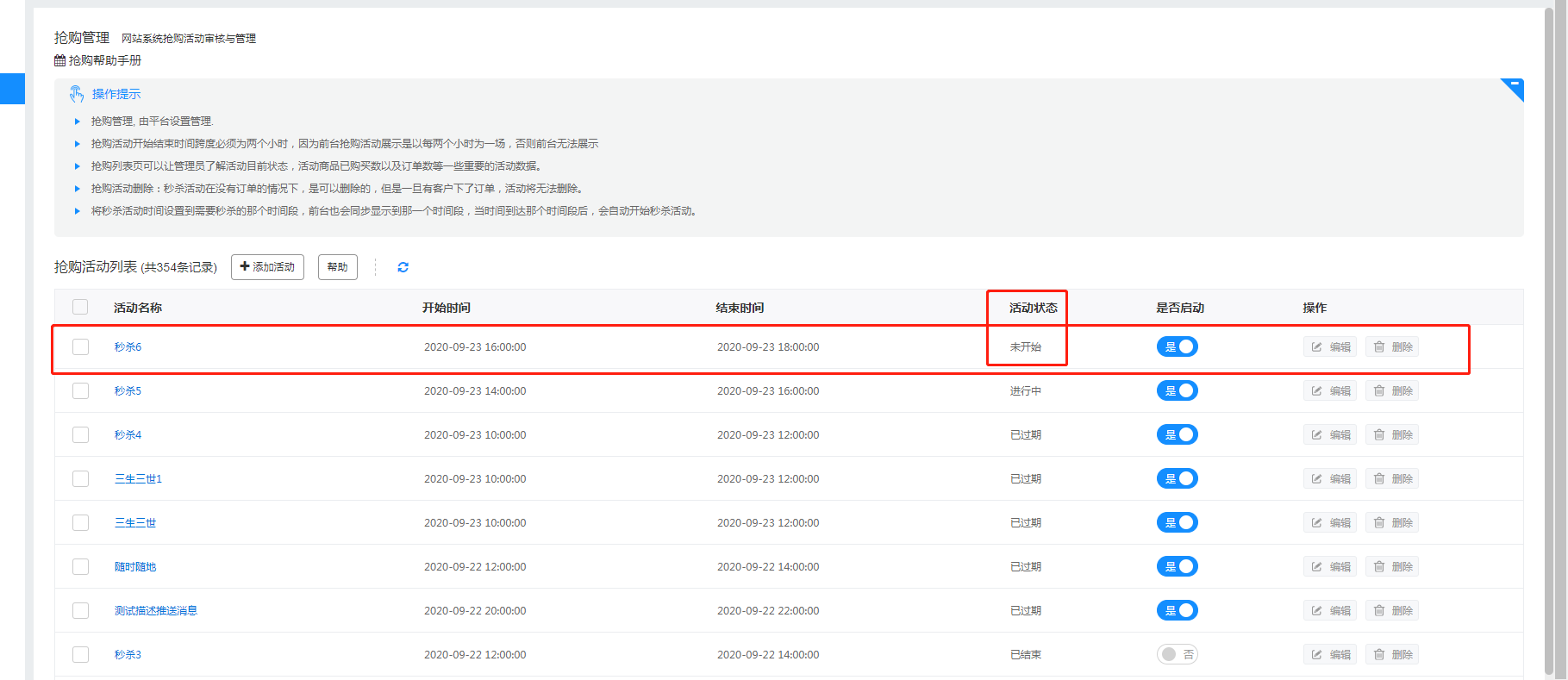The image size is (1568, 680).
Task: Enable the switch for 秒杀3 activity
Action: coord(1177,655)
